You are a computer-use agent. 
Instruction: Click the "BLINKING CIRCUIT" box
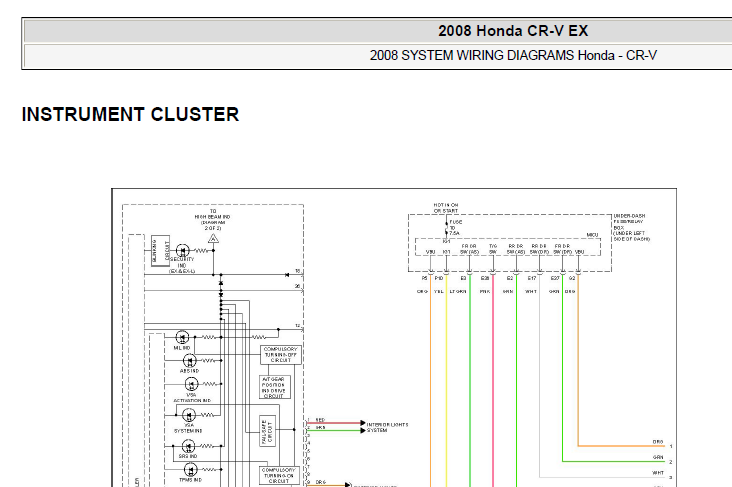coord(161,251)
